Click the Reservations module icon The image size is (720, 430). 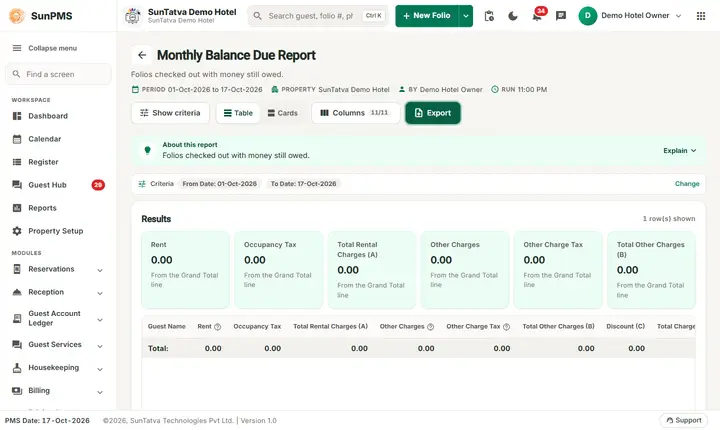(17, 269)
